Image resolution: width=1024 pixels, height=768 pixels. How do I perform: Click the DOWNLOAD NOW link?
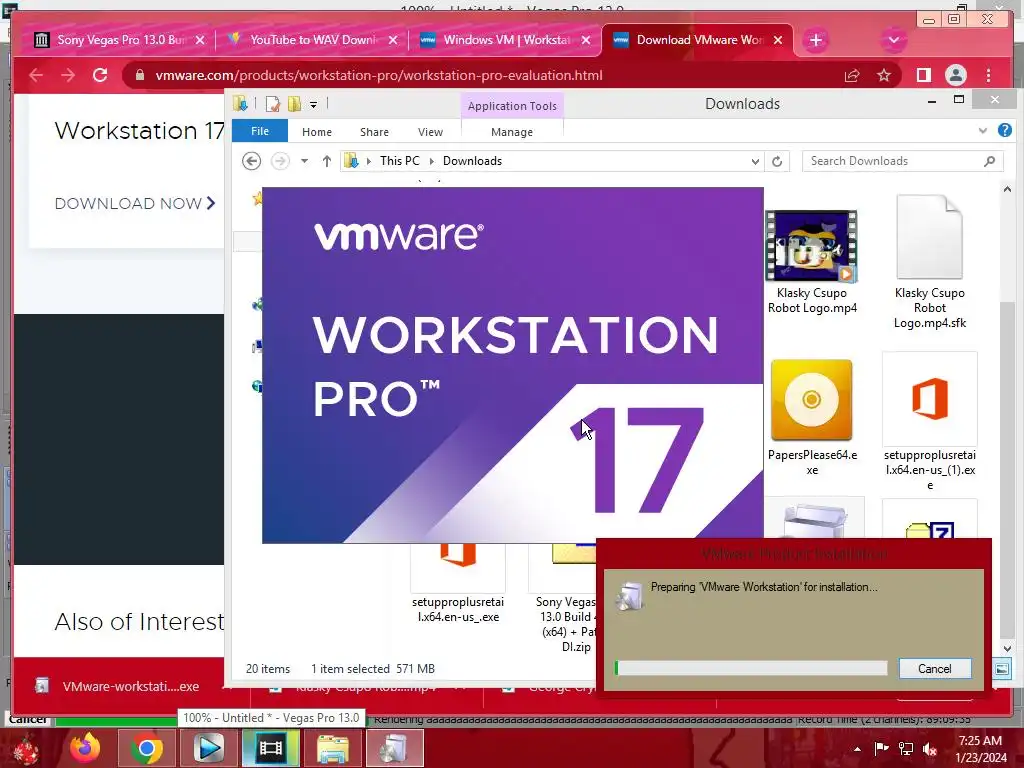click(x=135, y=204)
